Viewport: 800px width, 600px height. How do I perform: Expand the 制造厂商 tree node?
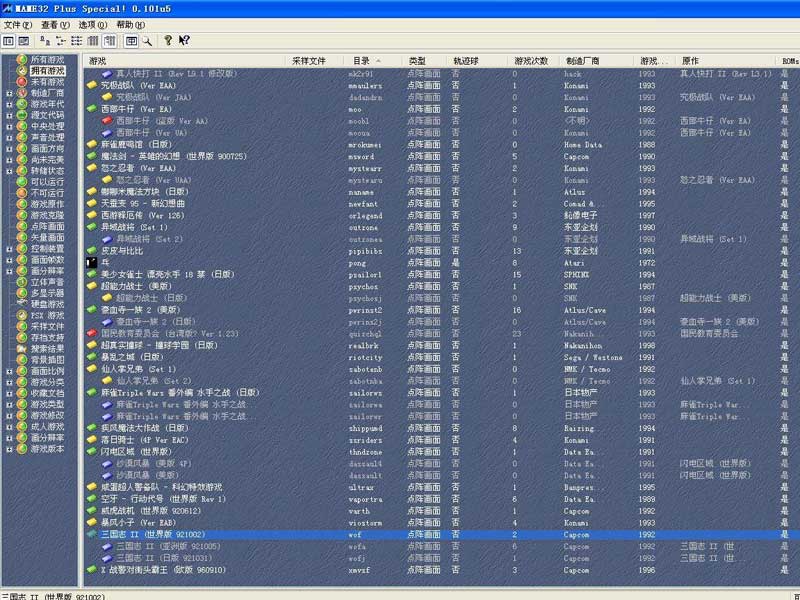(x=9, y=93)
